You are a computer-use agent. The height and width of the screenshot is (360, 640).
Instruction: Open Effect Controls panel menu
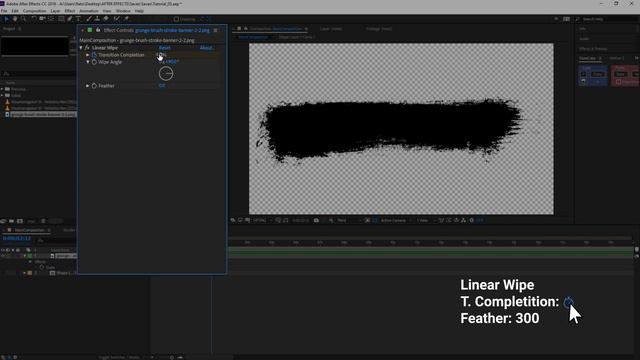(x=216, y=30)
